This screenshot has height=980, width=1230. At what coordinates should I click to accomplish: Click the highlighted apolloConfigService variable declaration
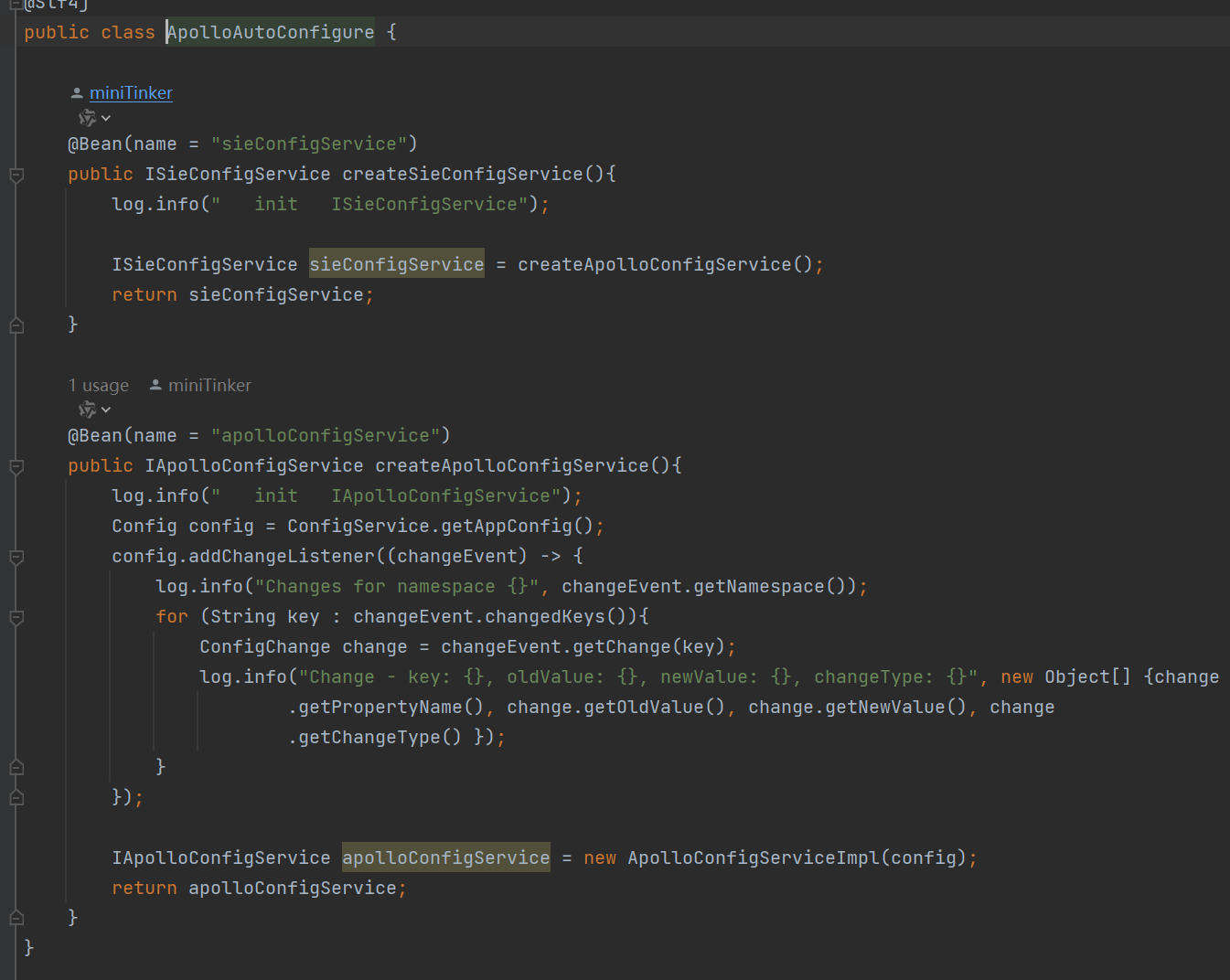(x=446, y=857)
